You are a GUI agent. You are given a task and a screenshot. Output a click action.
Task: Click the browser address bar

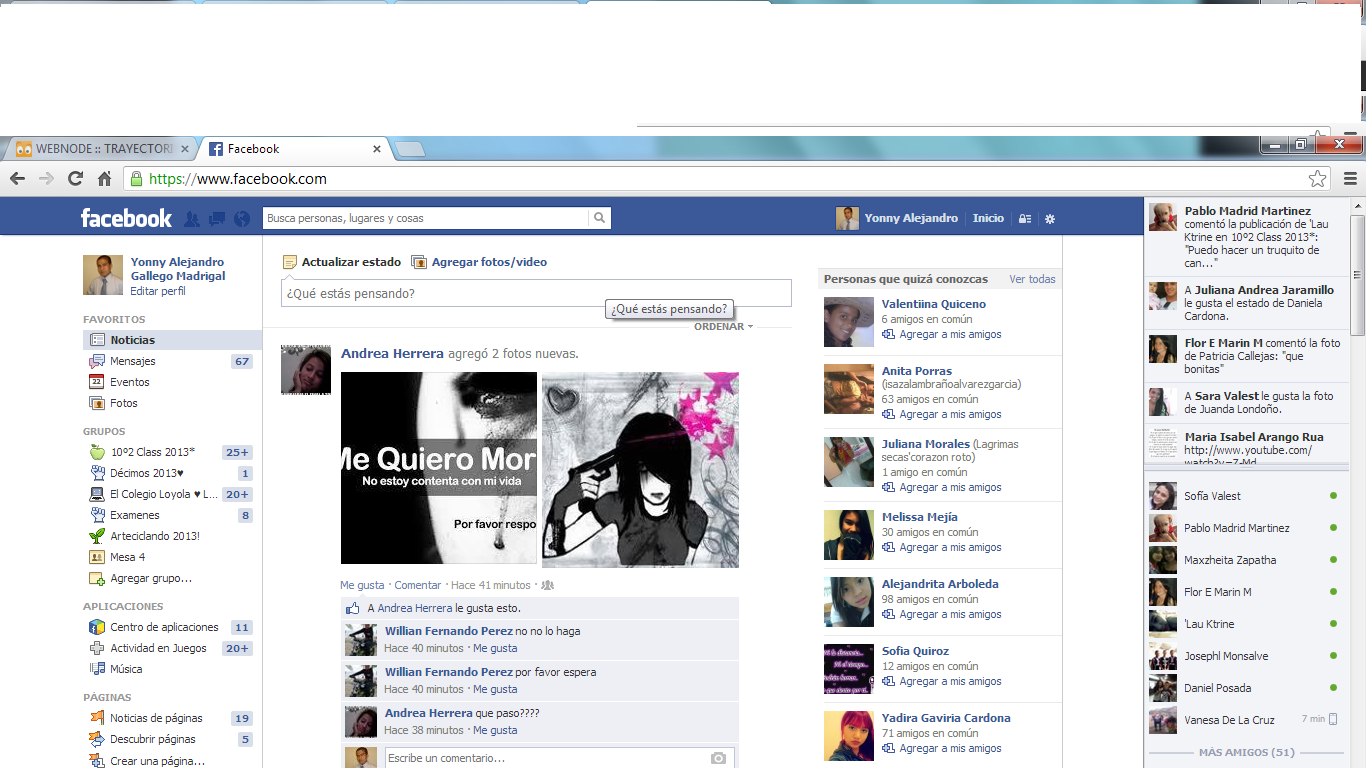coord(715,179)
